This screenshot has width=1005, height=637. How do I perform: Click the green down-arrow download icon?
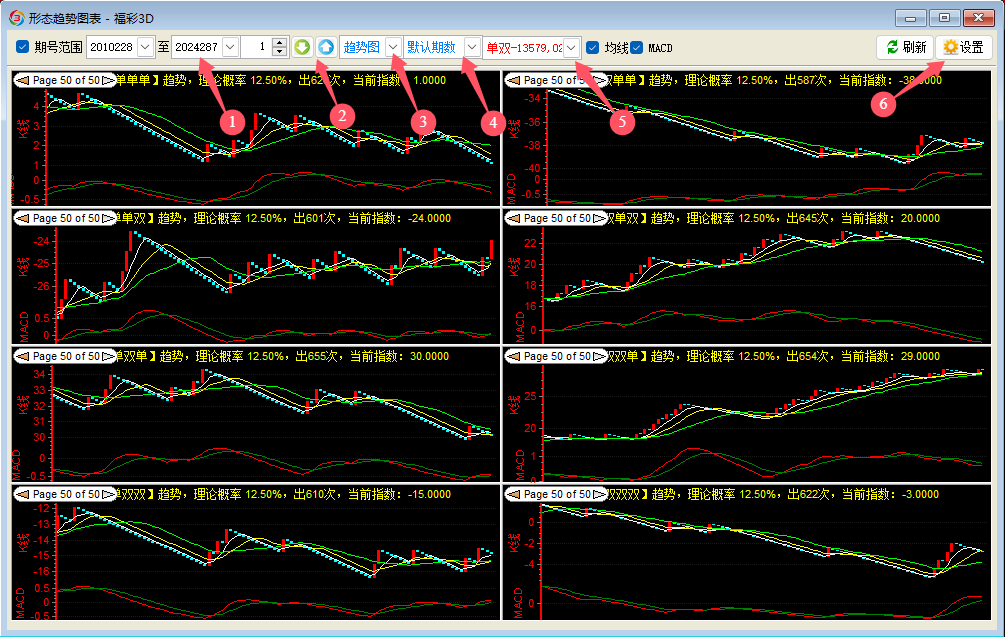303,47
